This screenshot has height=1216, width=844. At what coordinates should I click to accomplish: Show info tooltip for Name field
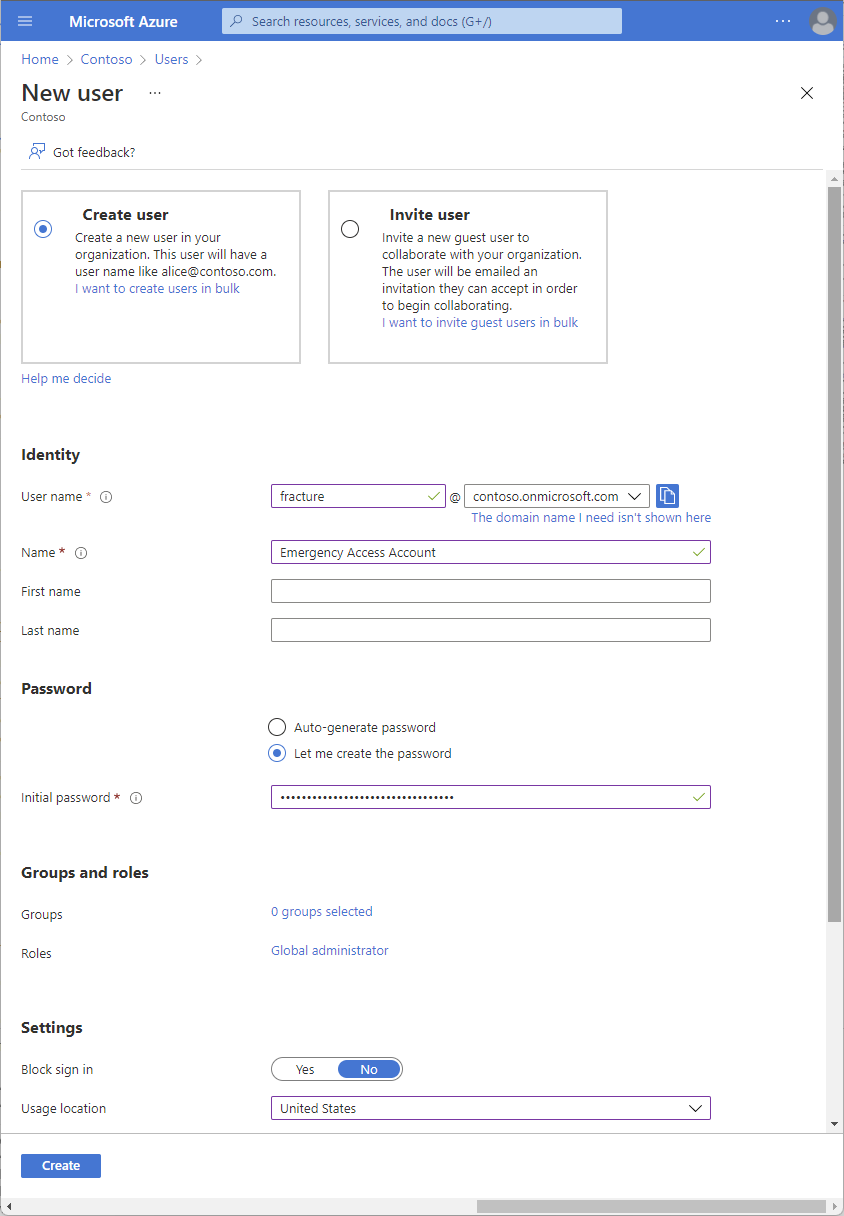click(x=82, y=553)
